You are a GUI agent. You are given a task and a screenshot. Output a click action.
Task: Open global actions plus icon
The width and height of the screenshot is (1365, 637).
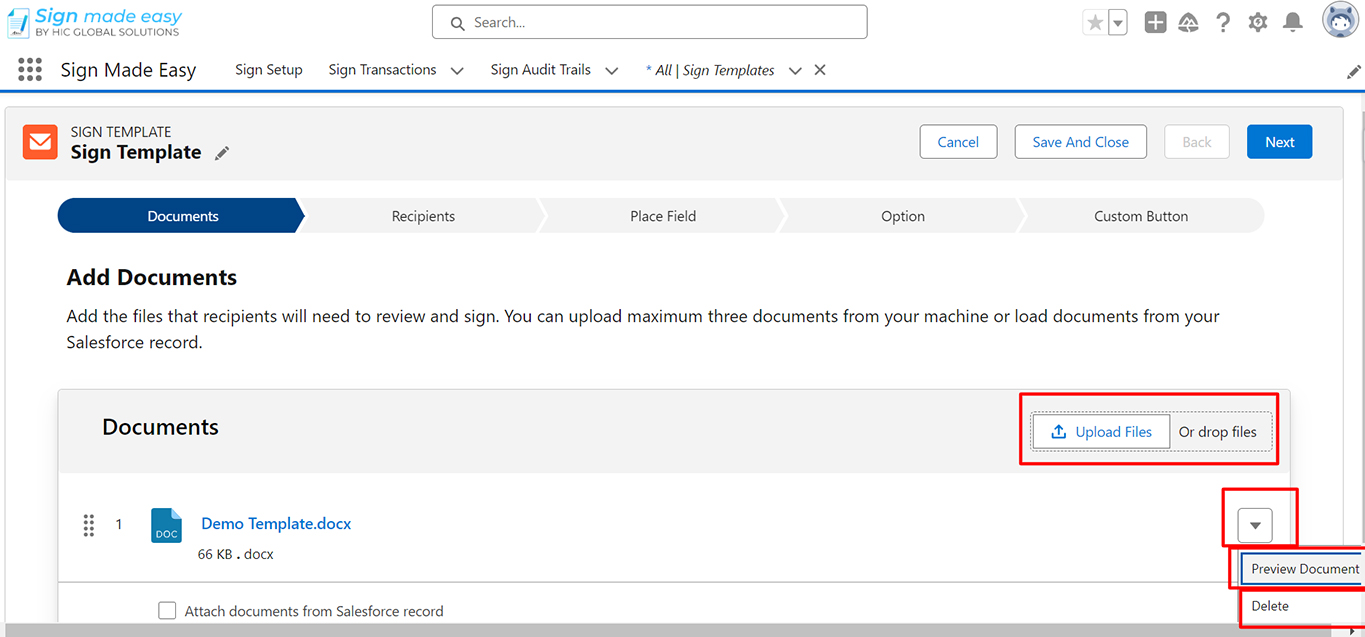(1155, 22)
